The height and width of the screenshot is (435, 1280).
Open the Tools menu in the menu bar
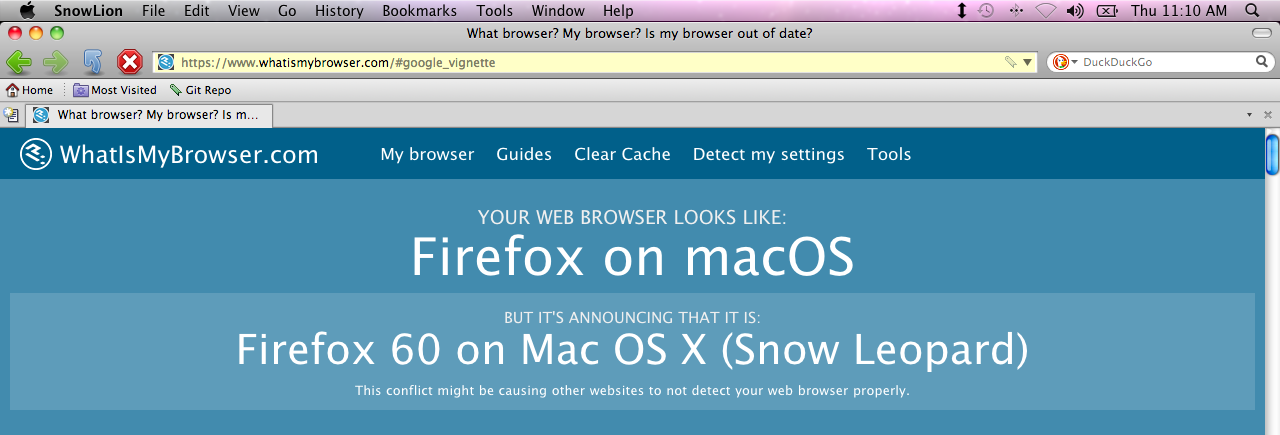pos(495,11)
